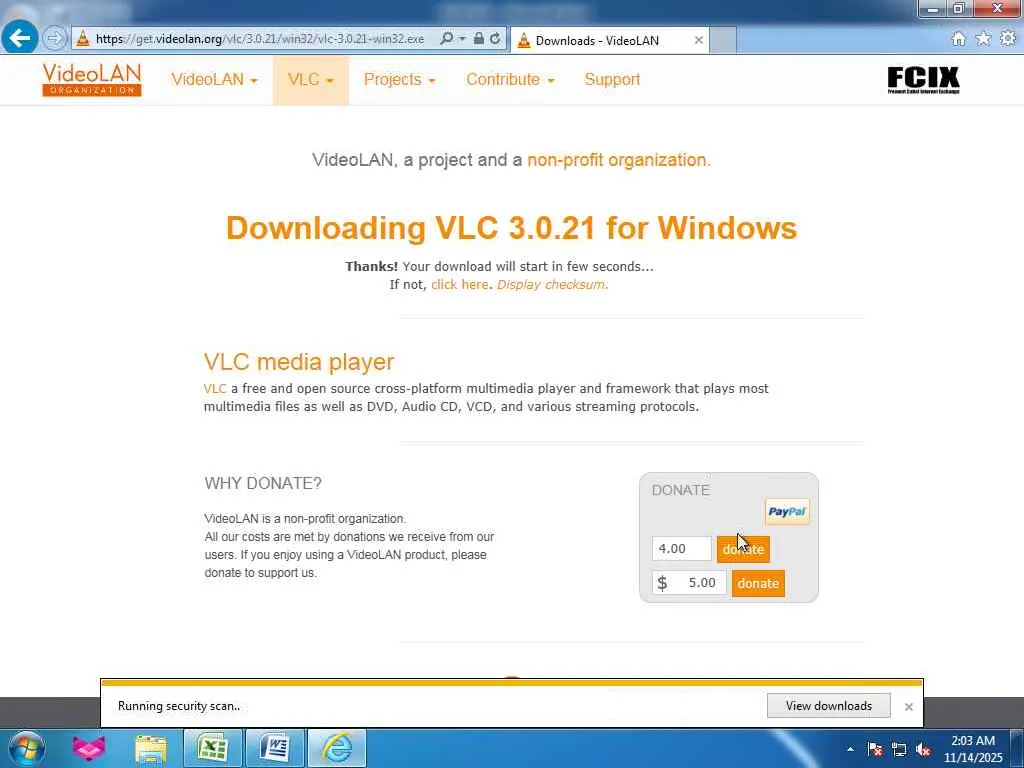Click the FCIX sponsor logo
Viewport: 1024px width, 768px height.
coord(923,80)
